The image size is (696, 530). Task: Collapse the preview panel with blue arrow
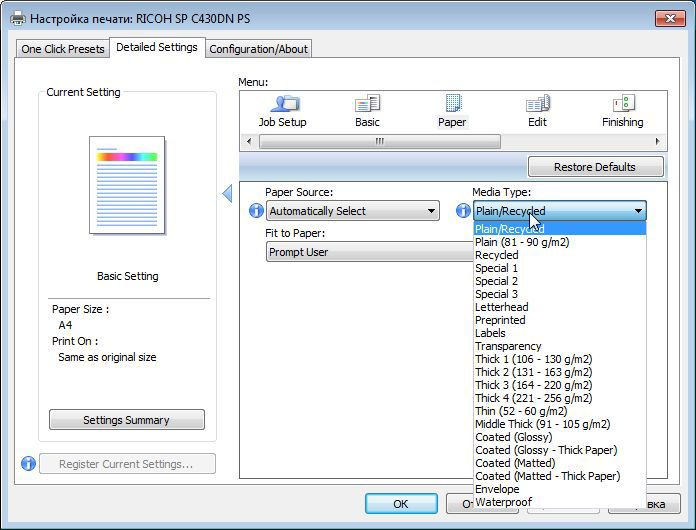click(227, 194)
